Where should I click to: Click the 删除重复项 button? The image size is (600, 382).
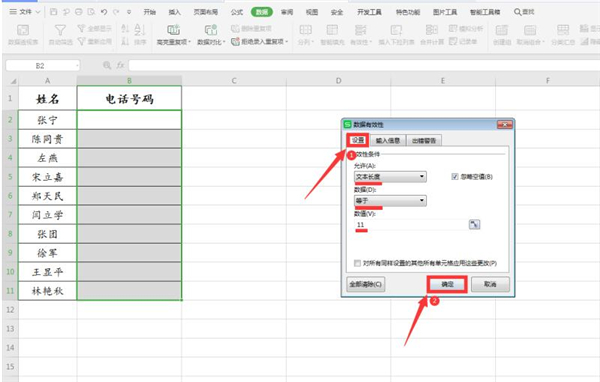(x=251, y=29)
